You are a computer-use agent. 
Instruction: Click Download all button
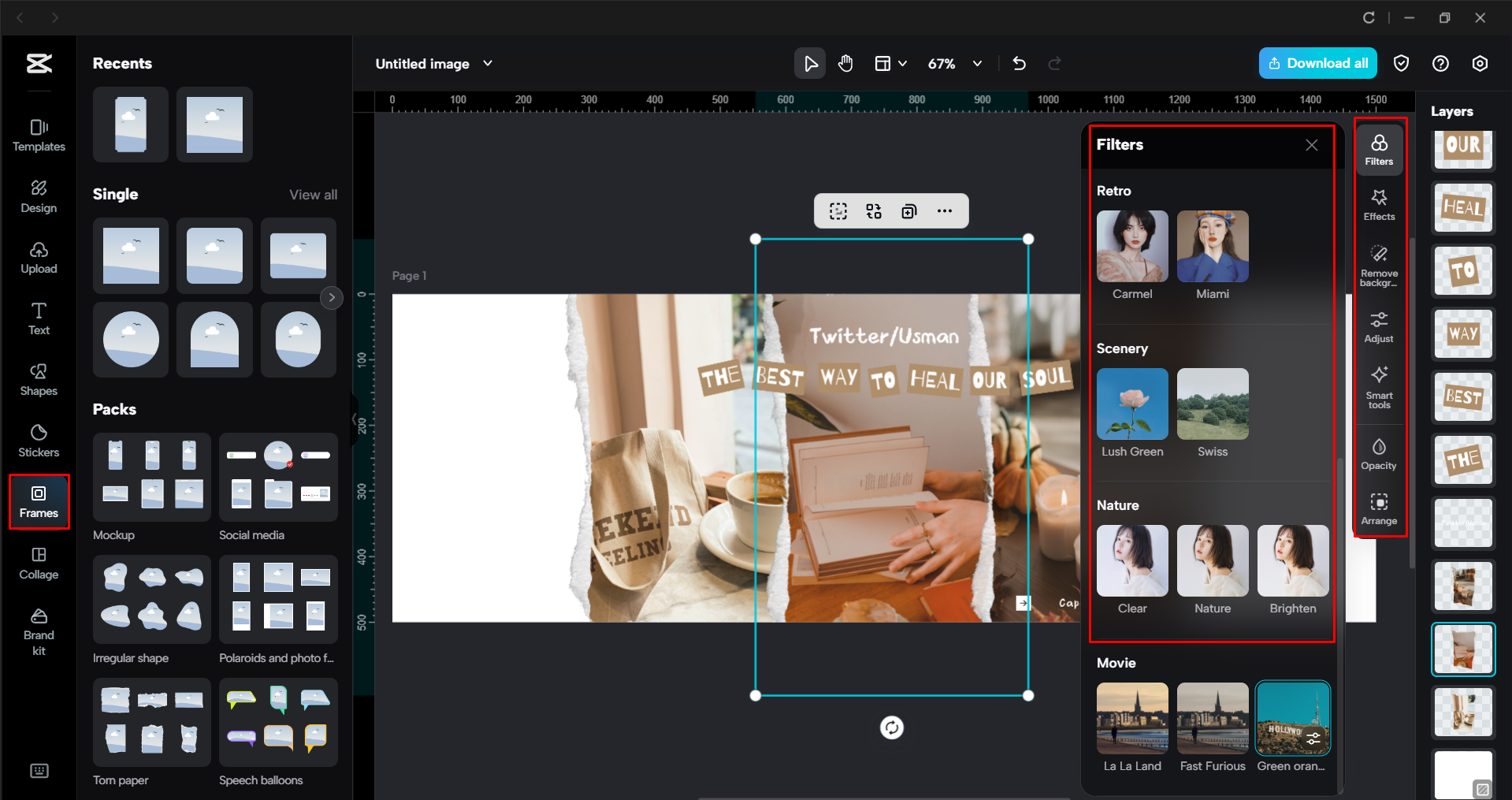[x=1318, y=63]
